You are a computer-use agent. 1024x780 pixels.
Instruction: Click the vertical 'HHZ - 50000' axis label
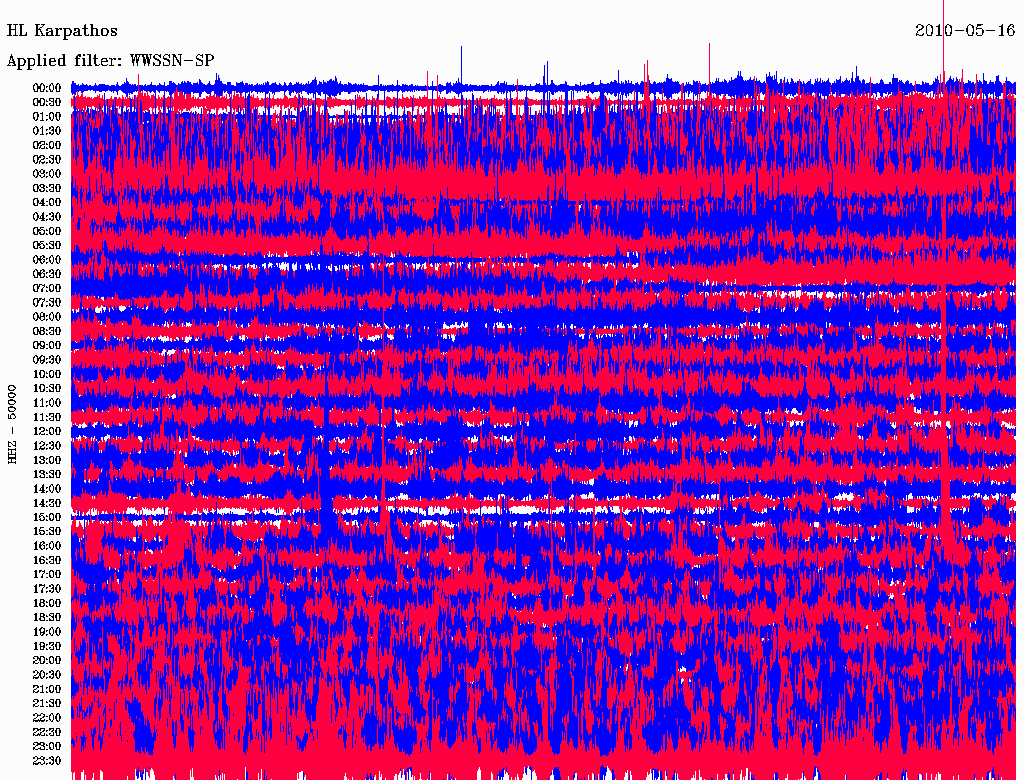(12, 424)
